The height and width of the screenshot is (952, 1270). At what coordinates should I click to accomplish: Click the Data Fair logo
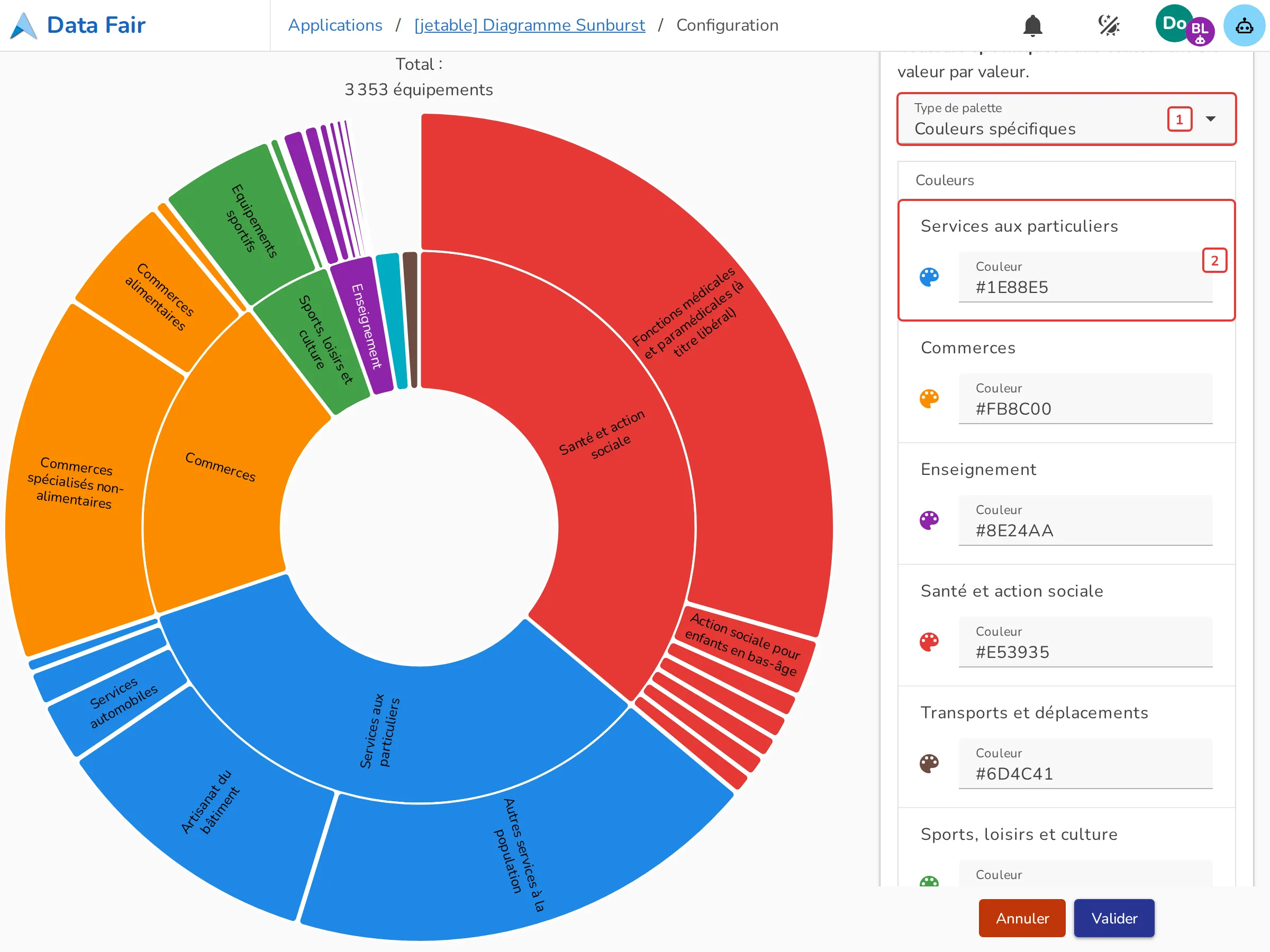[24, 26]
